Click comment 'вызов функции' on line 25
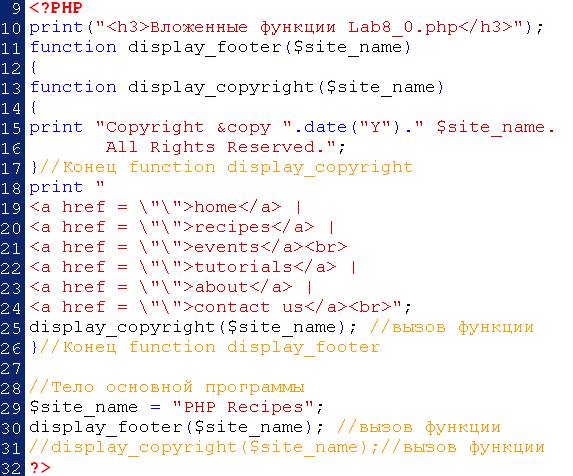The image size is (573, 476). click(452, 327)
